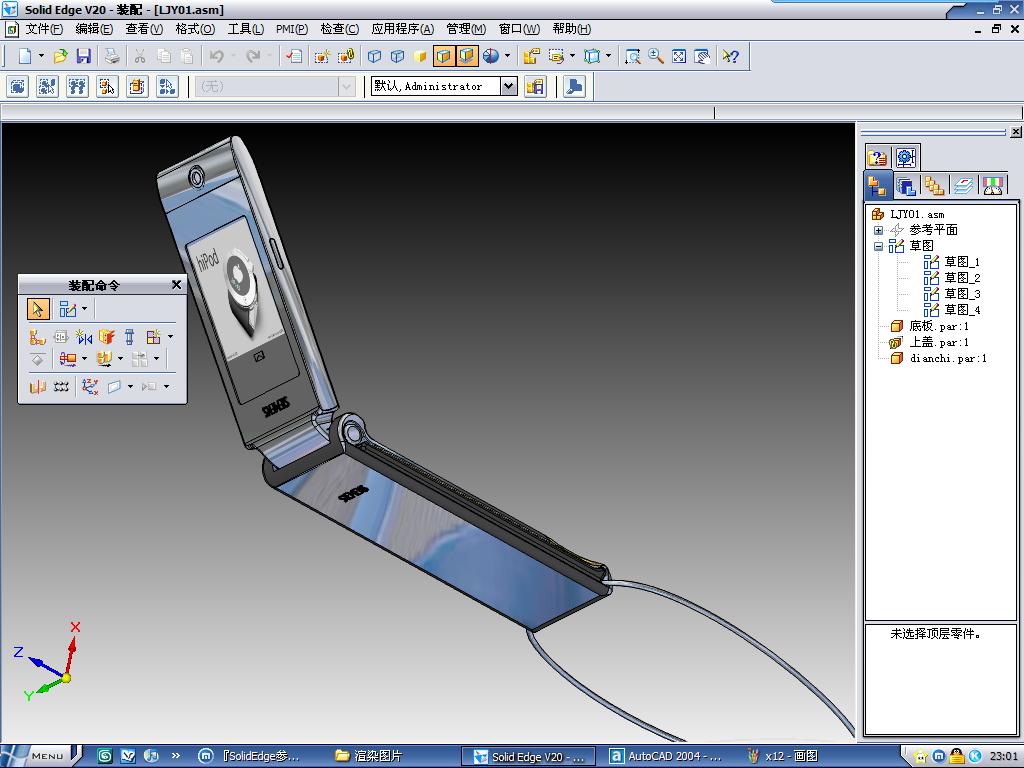
Task: Click the Fit view icon
Action: tap(679, 57)
